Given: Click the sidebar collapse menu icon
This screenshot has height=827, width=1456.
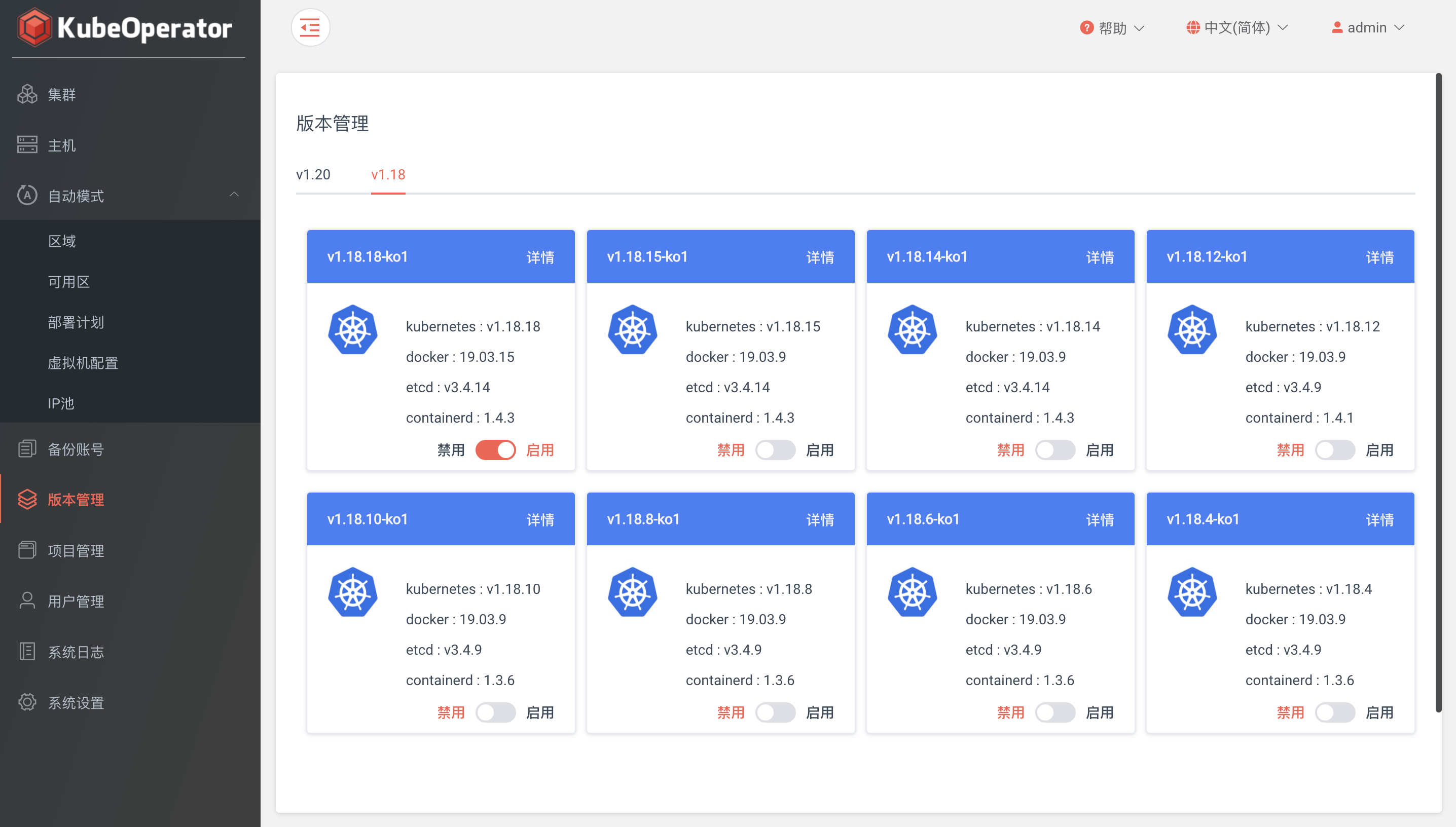Looking at the screenshot, I should (x=310, y=27).
